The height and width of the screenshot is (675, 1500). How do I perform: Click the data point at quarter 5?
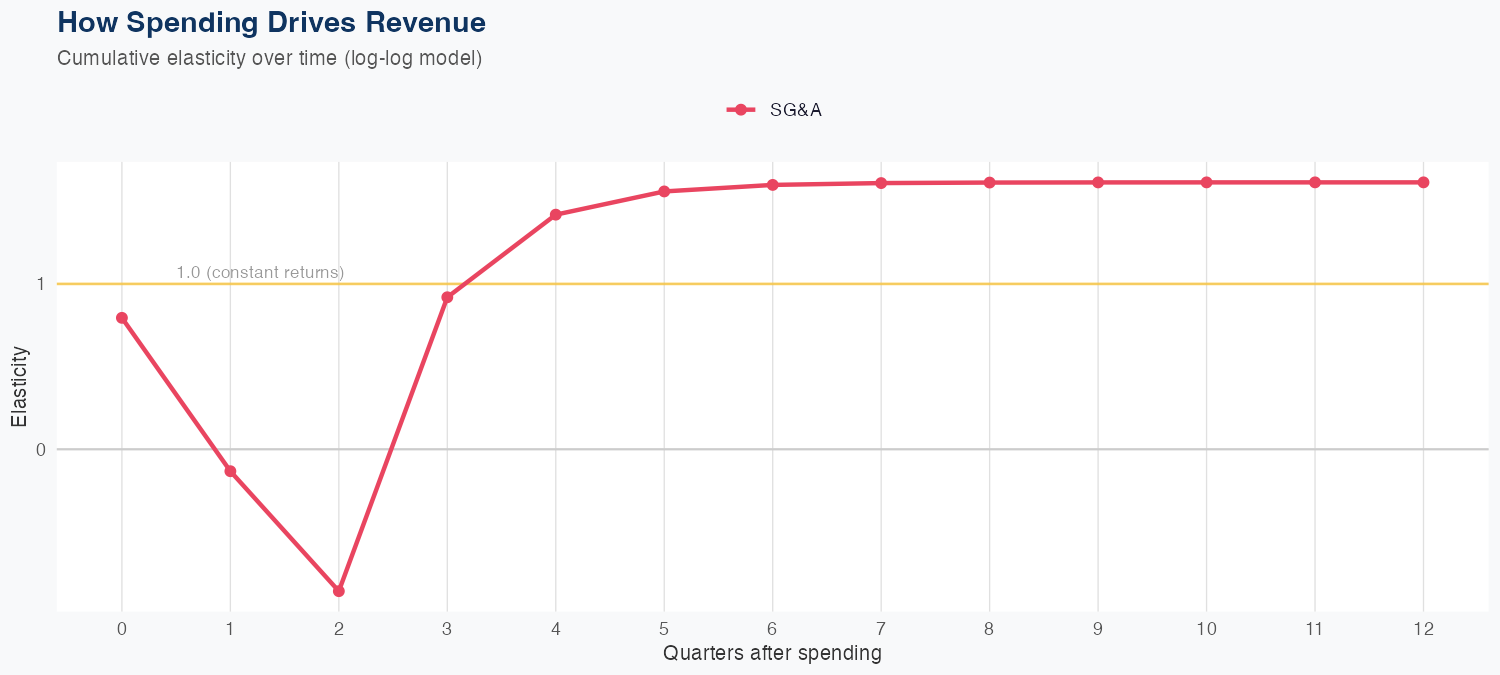click(664, 191)
